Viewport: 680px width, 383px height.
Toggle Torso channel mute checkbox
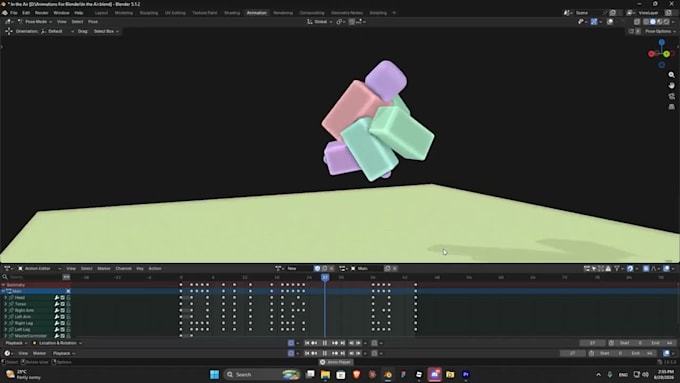[x=62, y=304]
